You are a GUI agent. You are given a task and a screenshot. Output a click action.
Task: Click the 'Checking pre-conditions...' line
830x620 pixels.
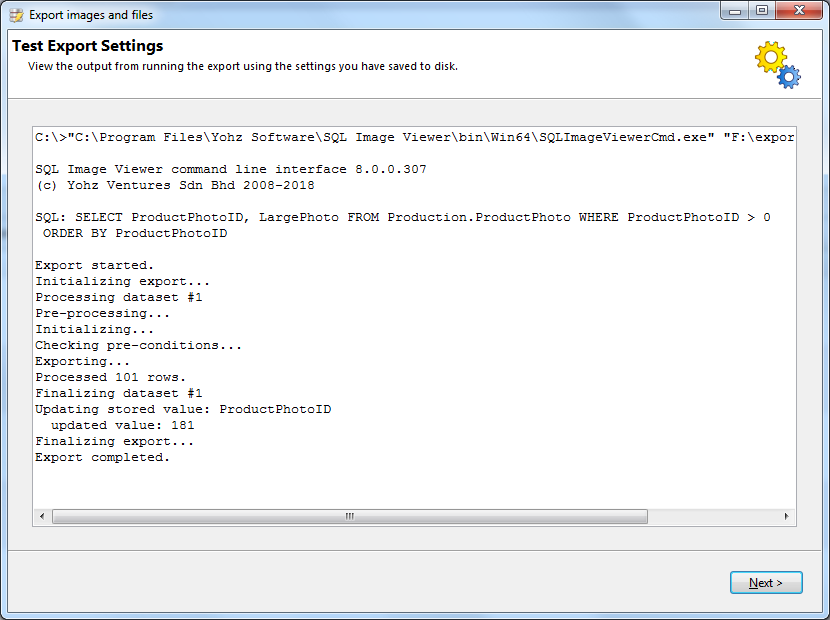[x=139, y=345]
